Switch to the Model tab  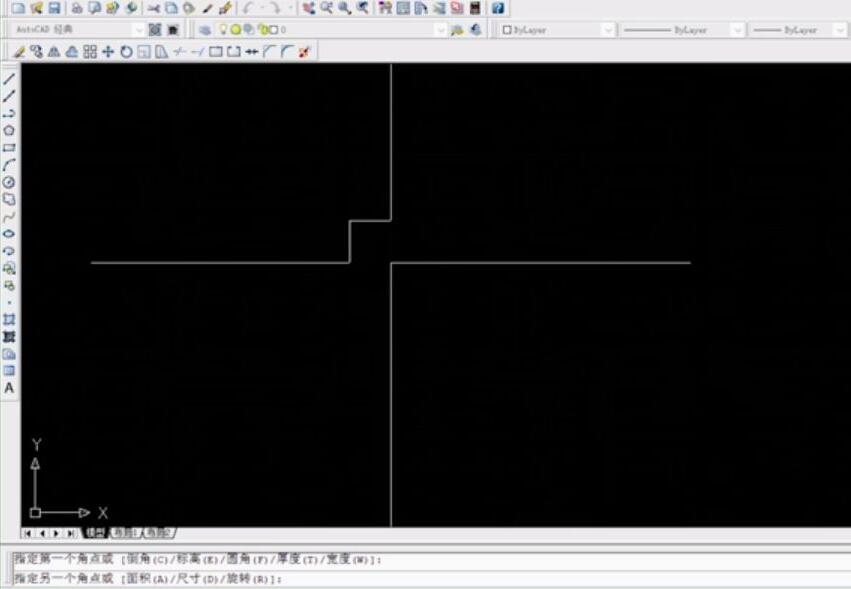(95, 533)
